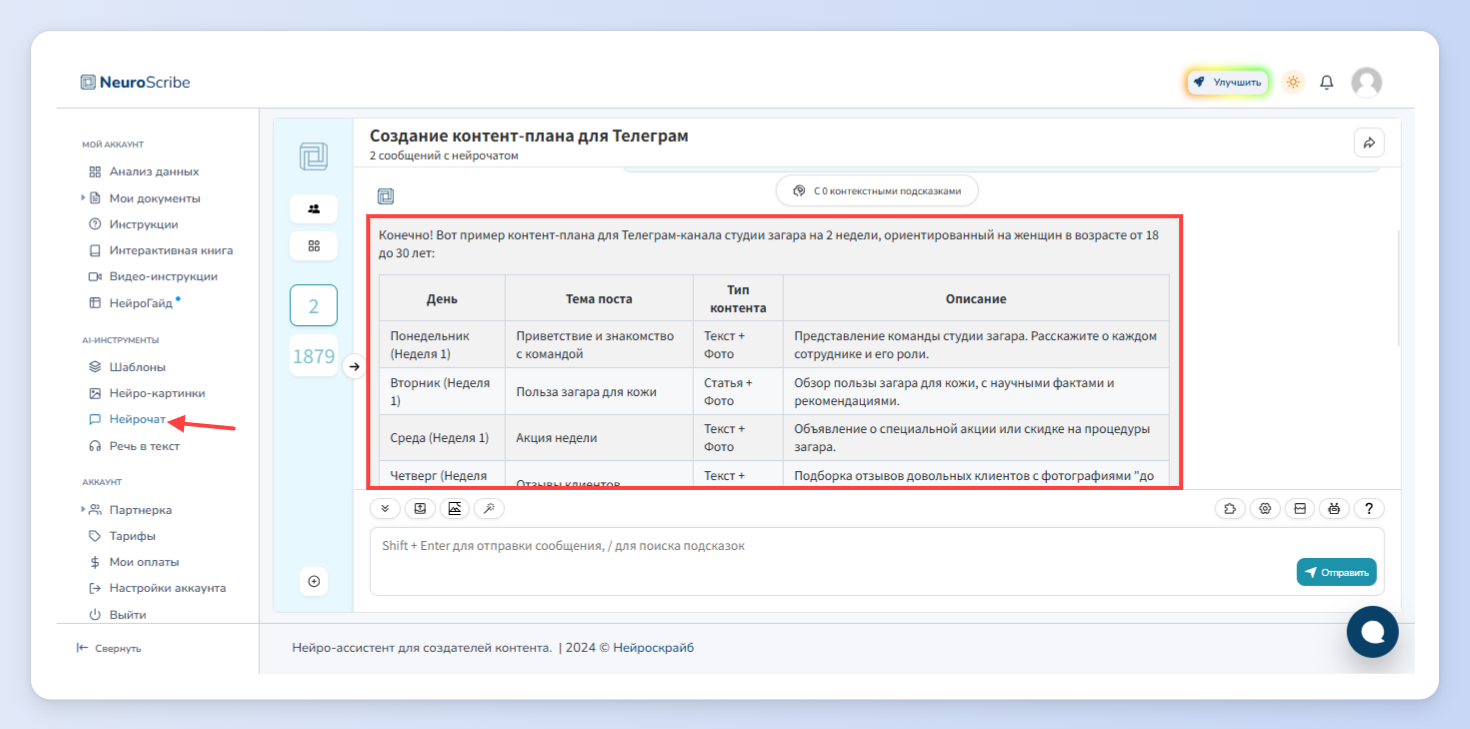Click the right-arrow panel expand button
This screenshot has height=729, width=1470.
[354, 367]
